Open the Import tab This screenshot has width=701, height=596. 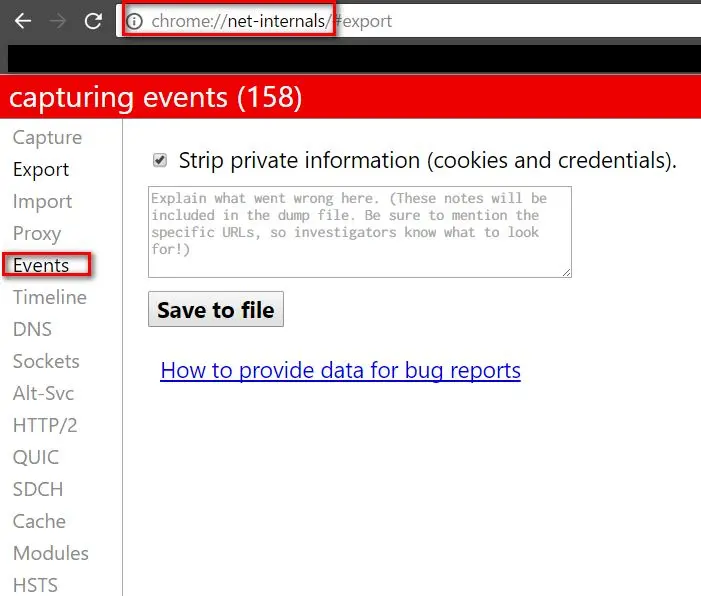click(x=42, y=202)
